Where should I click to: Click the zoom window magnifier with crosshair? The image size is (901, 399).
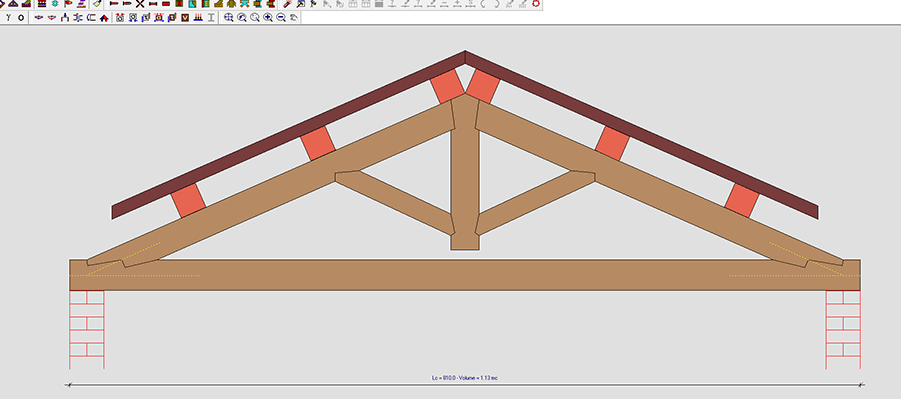(x=229, y=18)
